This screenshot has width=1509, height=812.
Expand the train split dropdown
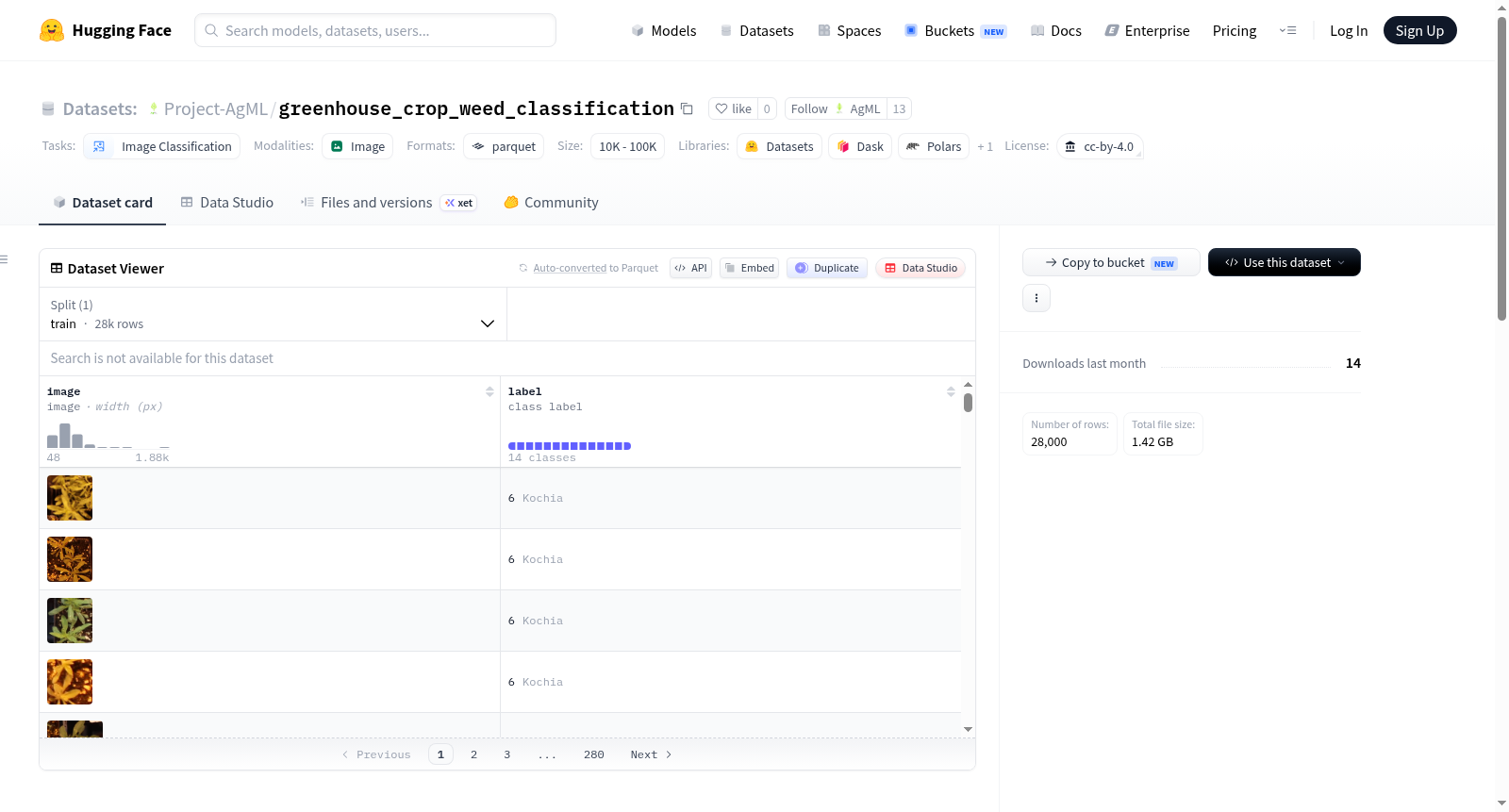point(273,314)
